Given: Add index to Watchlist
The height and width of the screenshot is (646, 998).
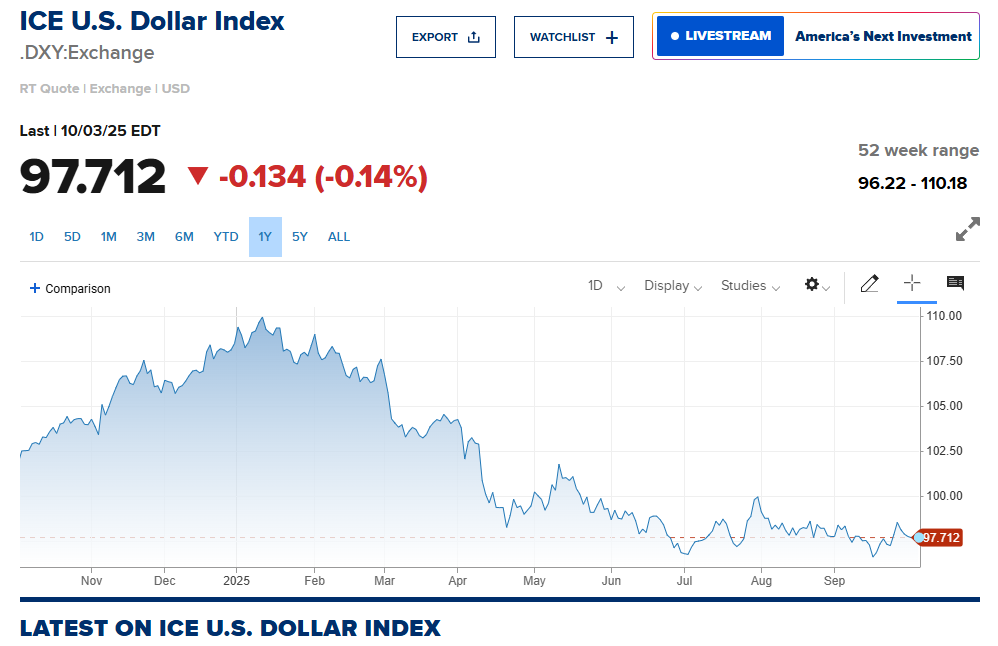Looking at the screenshot, I should 574,37.
